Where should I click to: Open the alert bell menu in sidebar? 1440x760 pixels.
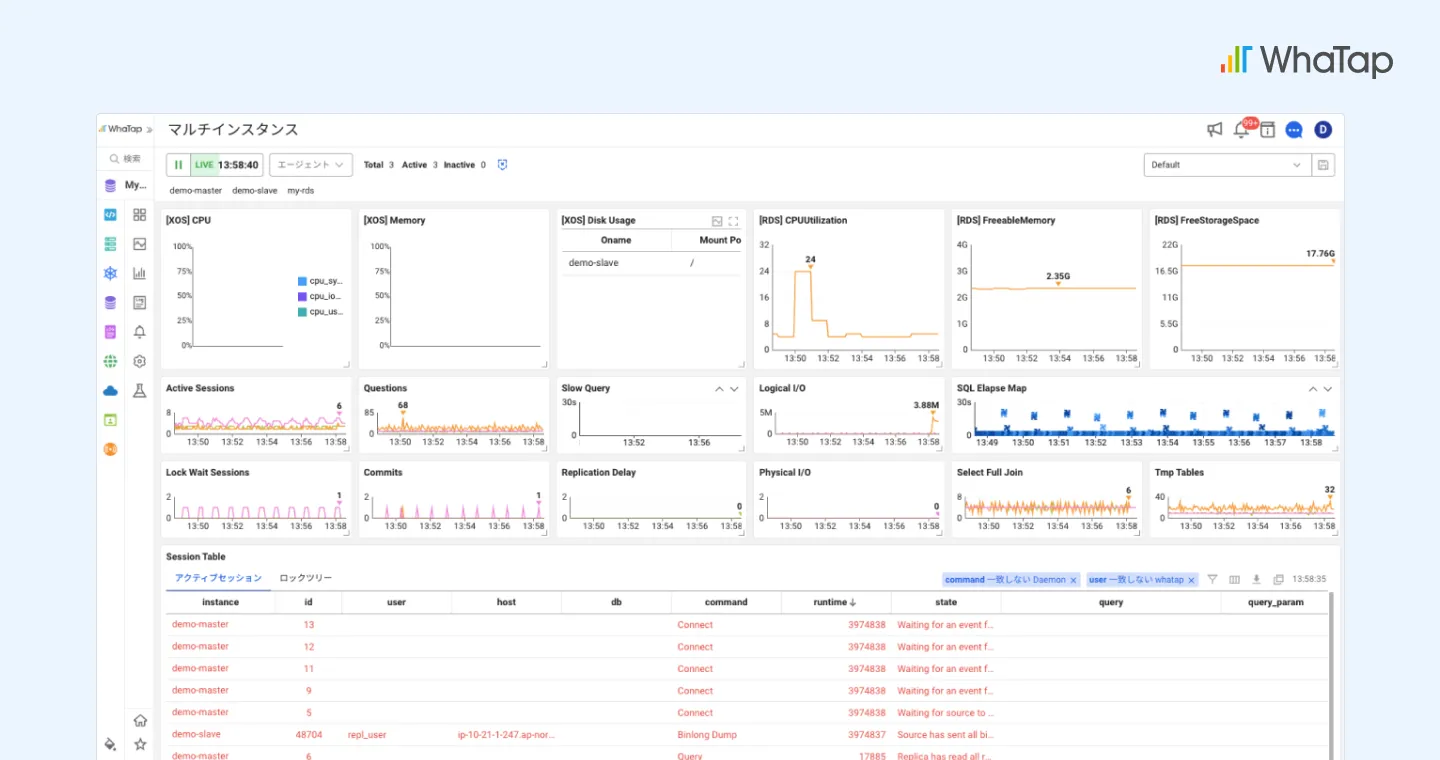point(140,332)
